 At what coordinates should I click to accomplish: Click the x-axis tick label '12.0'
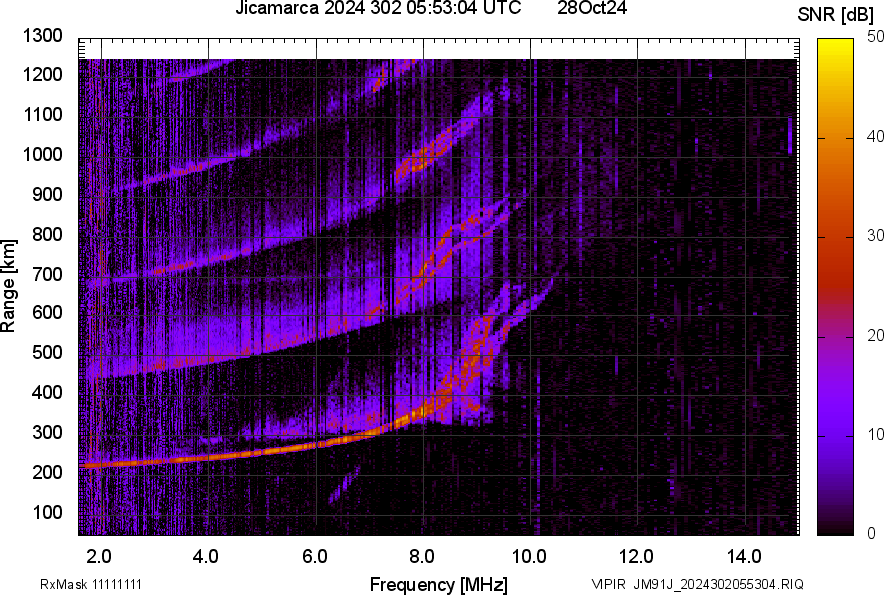click(x=636, y=557)
